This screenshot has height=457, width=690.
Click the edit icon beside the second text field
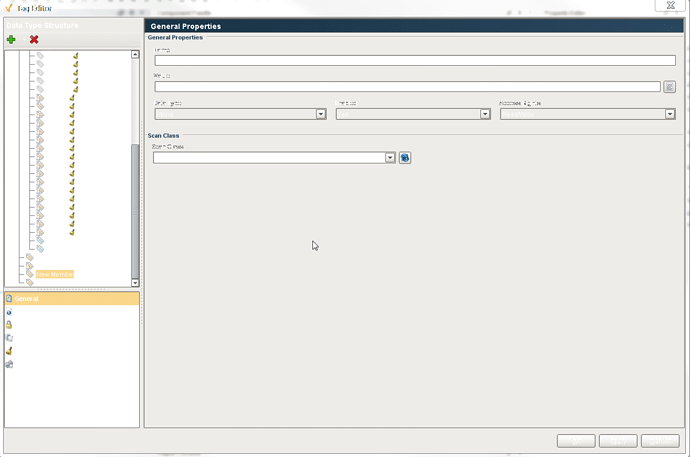(670, 87)
